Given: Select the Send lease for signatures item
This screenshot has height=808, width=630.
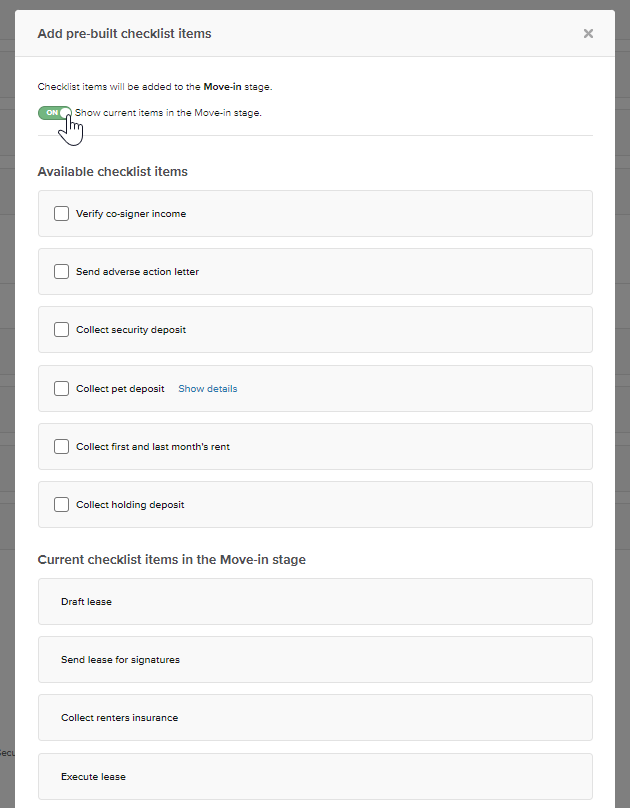Looking at the screenshot, I should point(315,659).
